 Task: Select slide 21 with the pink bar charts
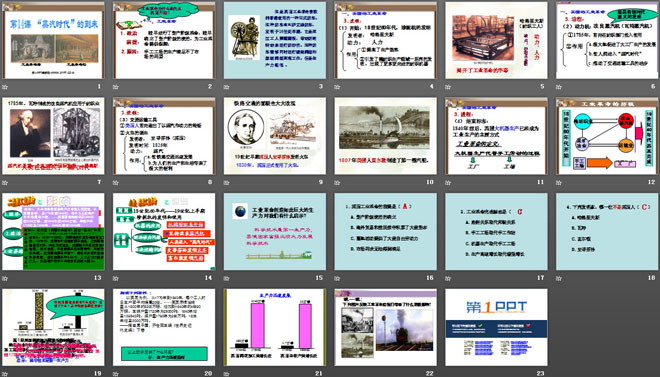tap(275, 327)
